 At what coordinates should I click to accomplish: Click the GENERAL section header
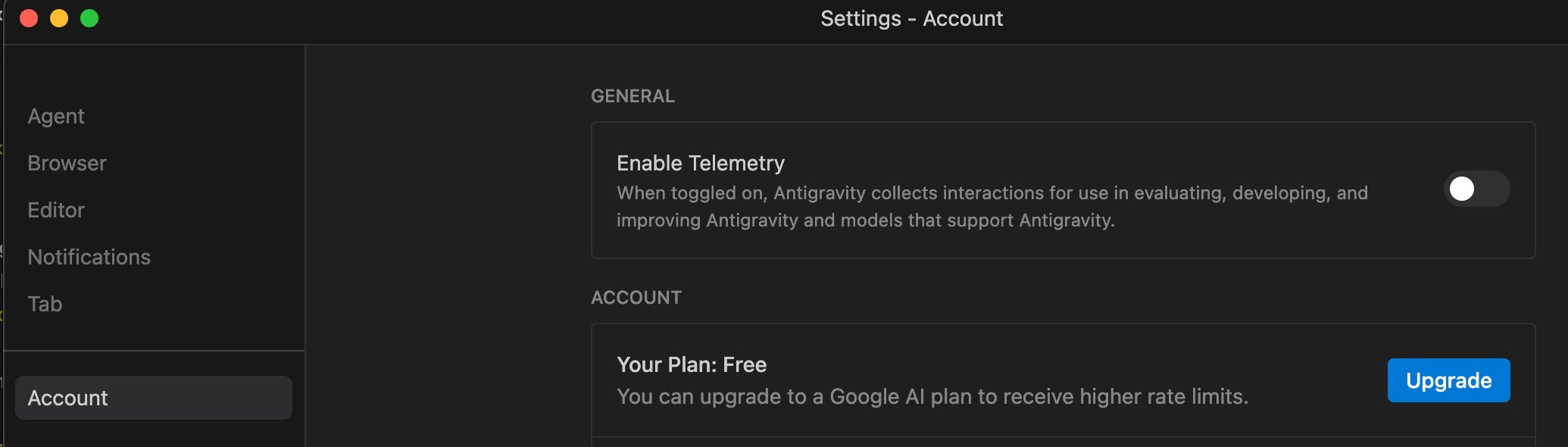pyautogui.click(x=633, y=96)
